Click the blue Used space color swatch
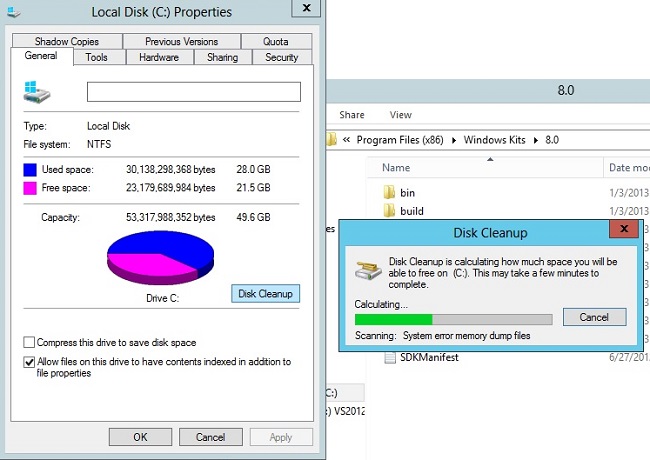The width and height of the screenshot is (650, 460). pos(33,168)
